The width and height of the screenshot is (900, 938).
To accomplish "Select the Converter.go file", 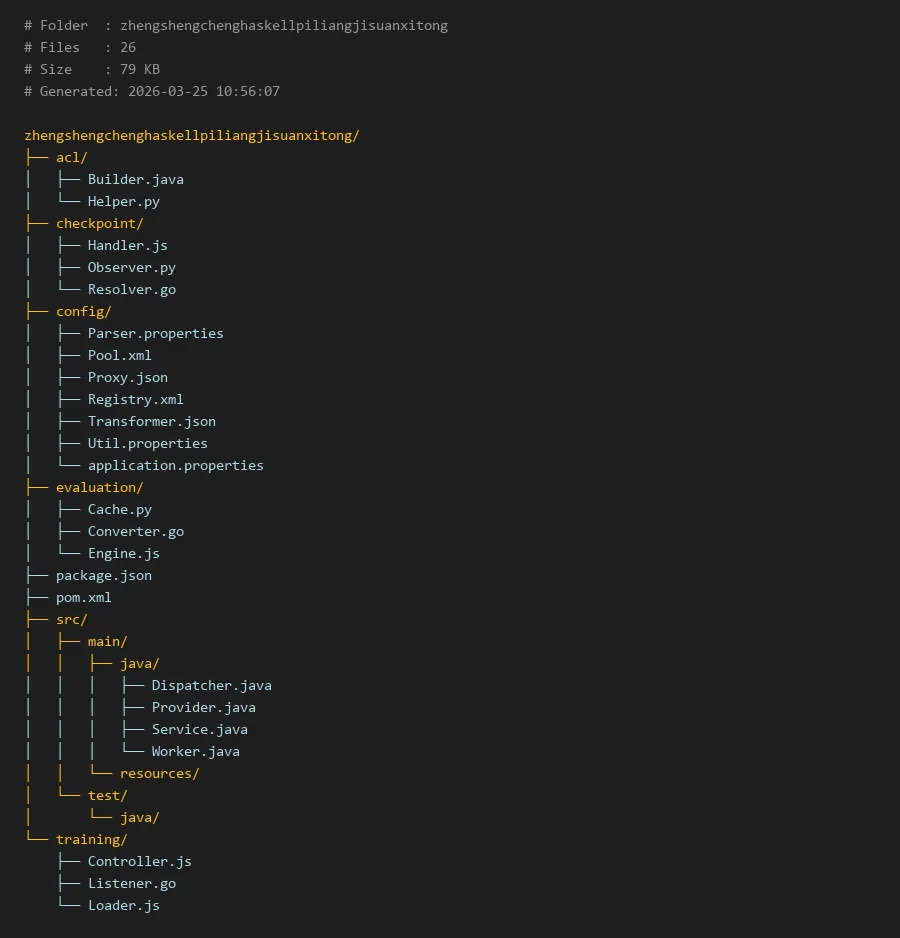I will tap(135, 531).
